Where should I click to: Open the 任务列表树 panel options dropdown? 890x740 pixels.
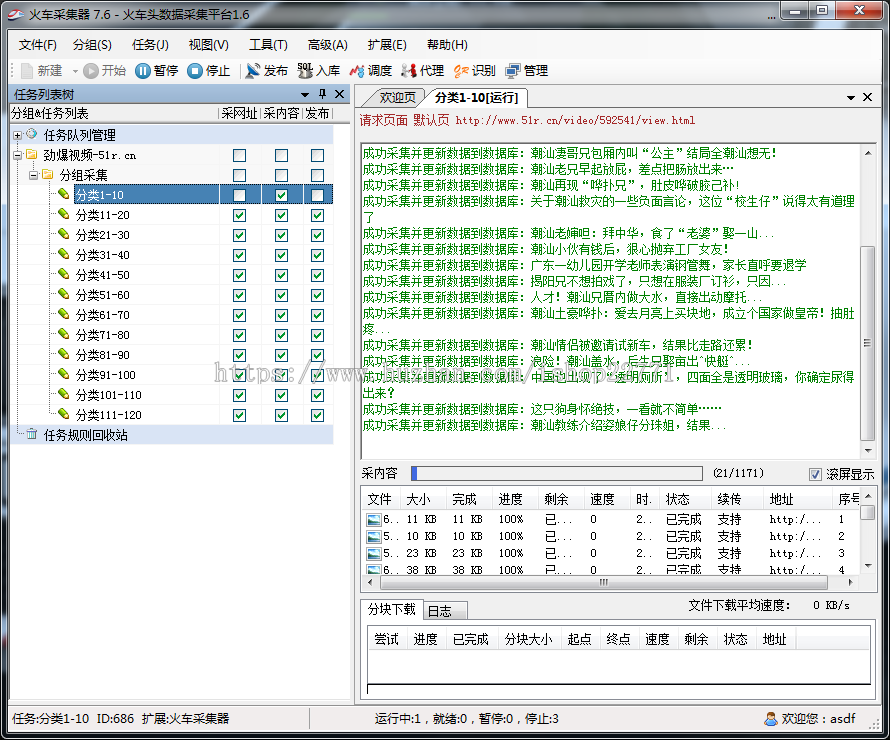click(305, 94)
